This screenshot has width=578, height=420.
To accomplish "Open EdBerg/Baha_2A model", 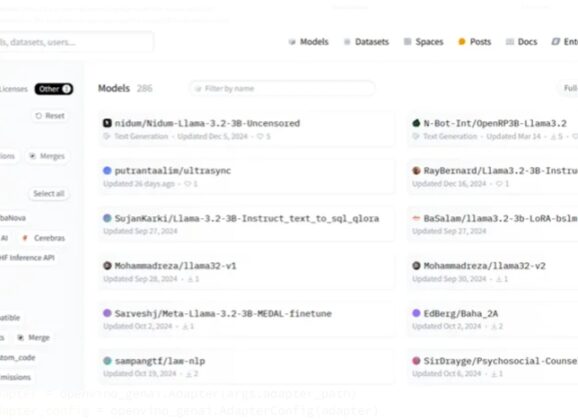I will [x=492, y=319].
